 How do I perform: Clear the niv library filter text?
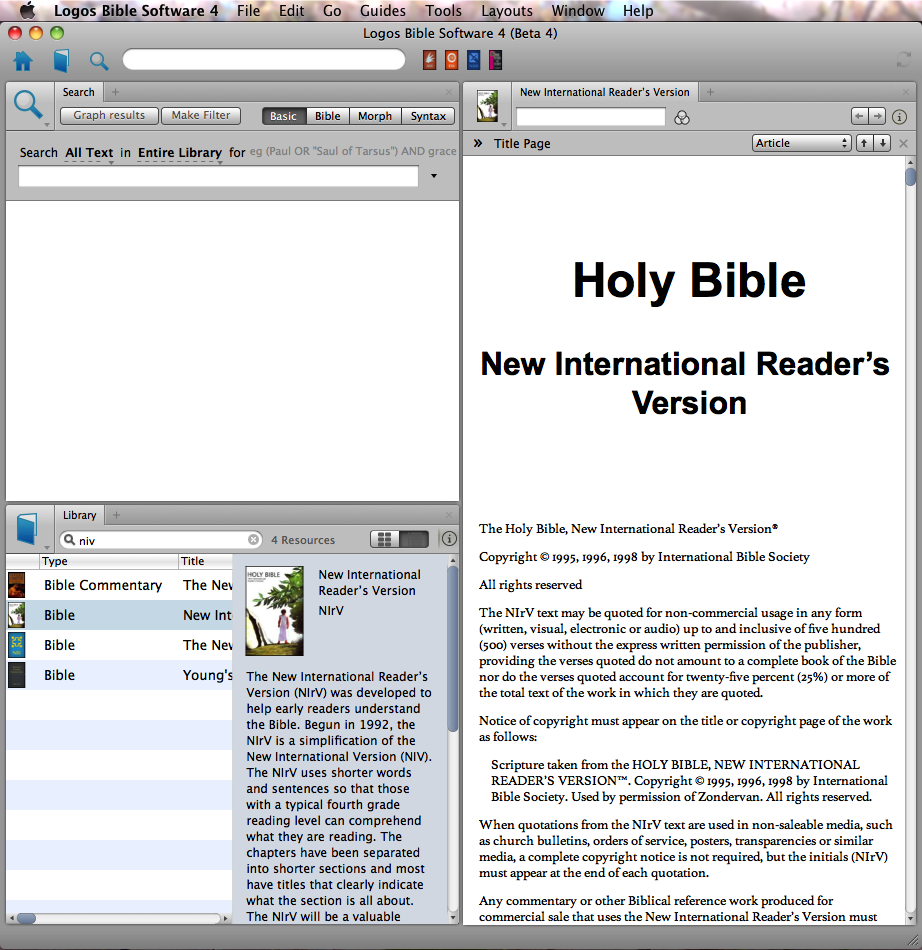tap(253, 539)
